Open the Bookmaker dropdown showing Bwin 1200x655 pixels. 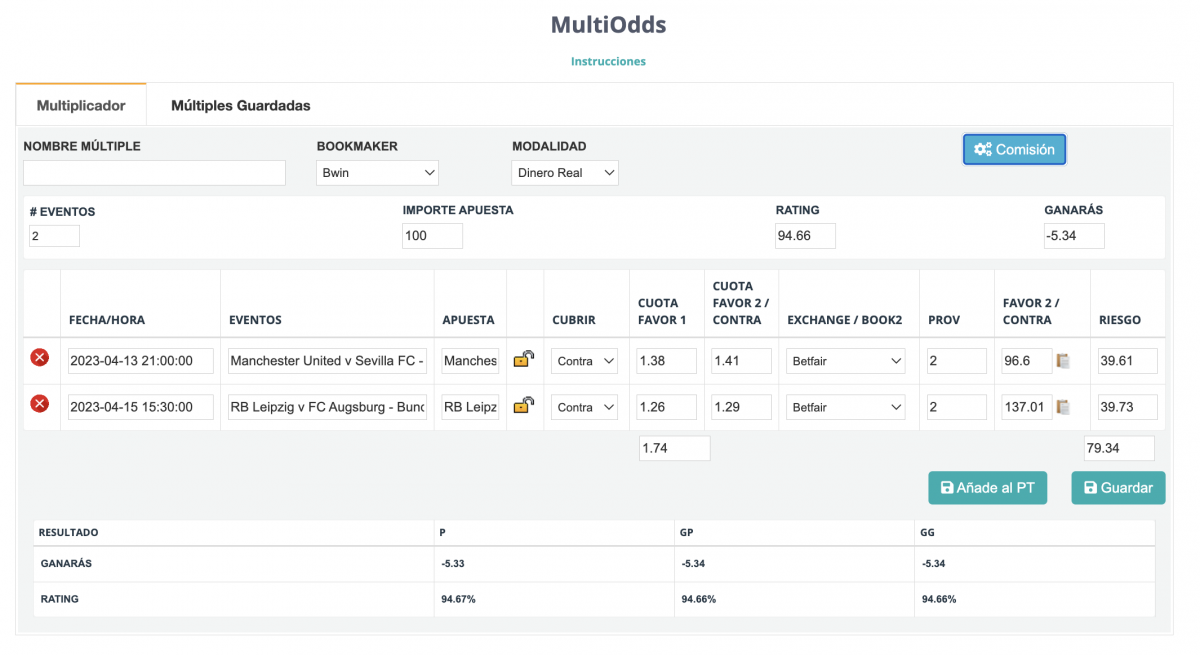(x=378, y=173)
